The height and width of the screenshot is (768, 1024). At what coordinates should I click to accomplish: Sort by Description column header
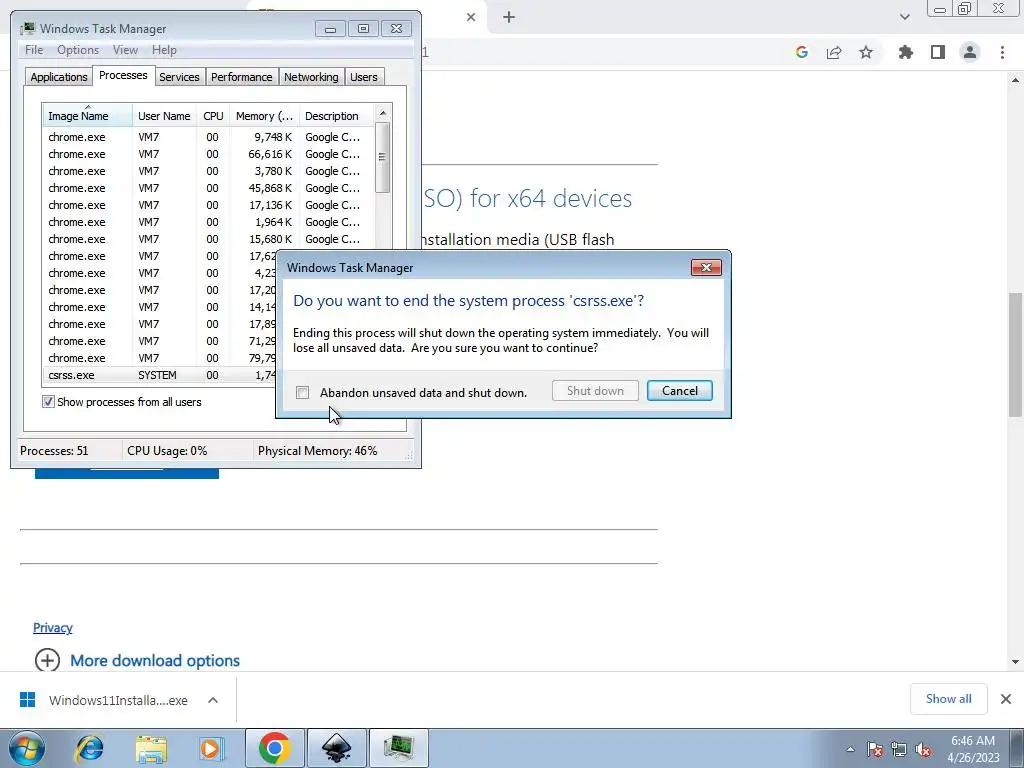tap(336, 116)
